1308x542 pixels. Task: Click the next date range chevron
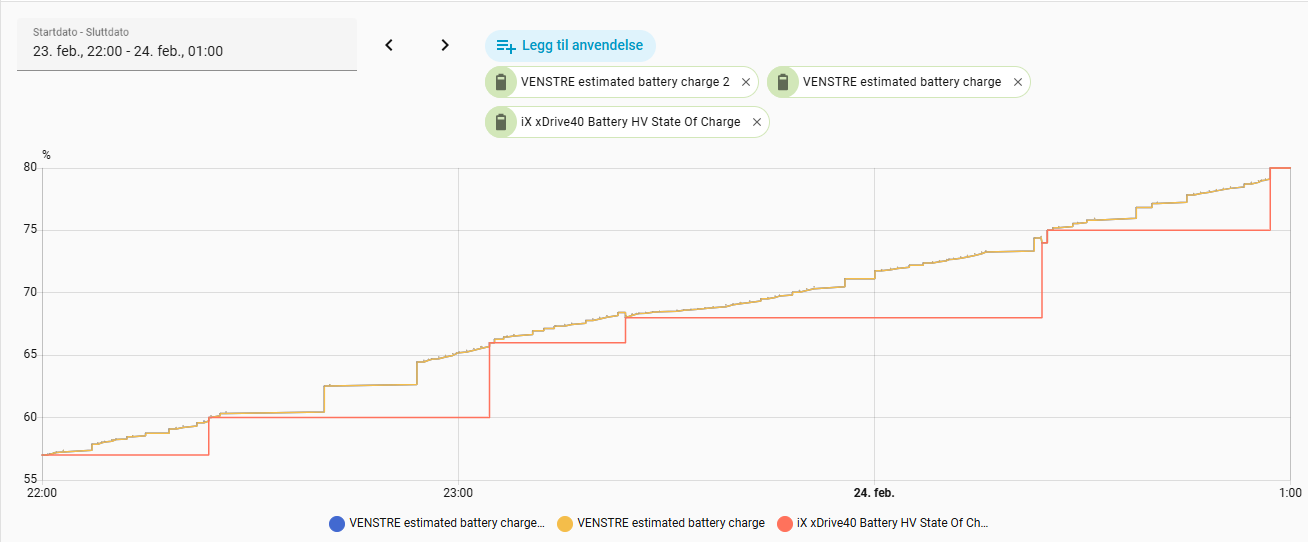click(x=445, y=45)
